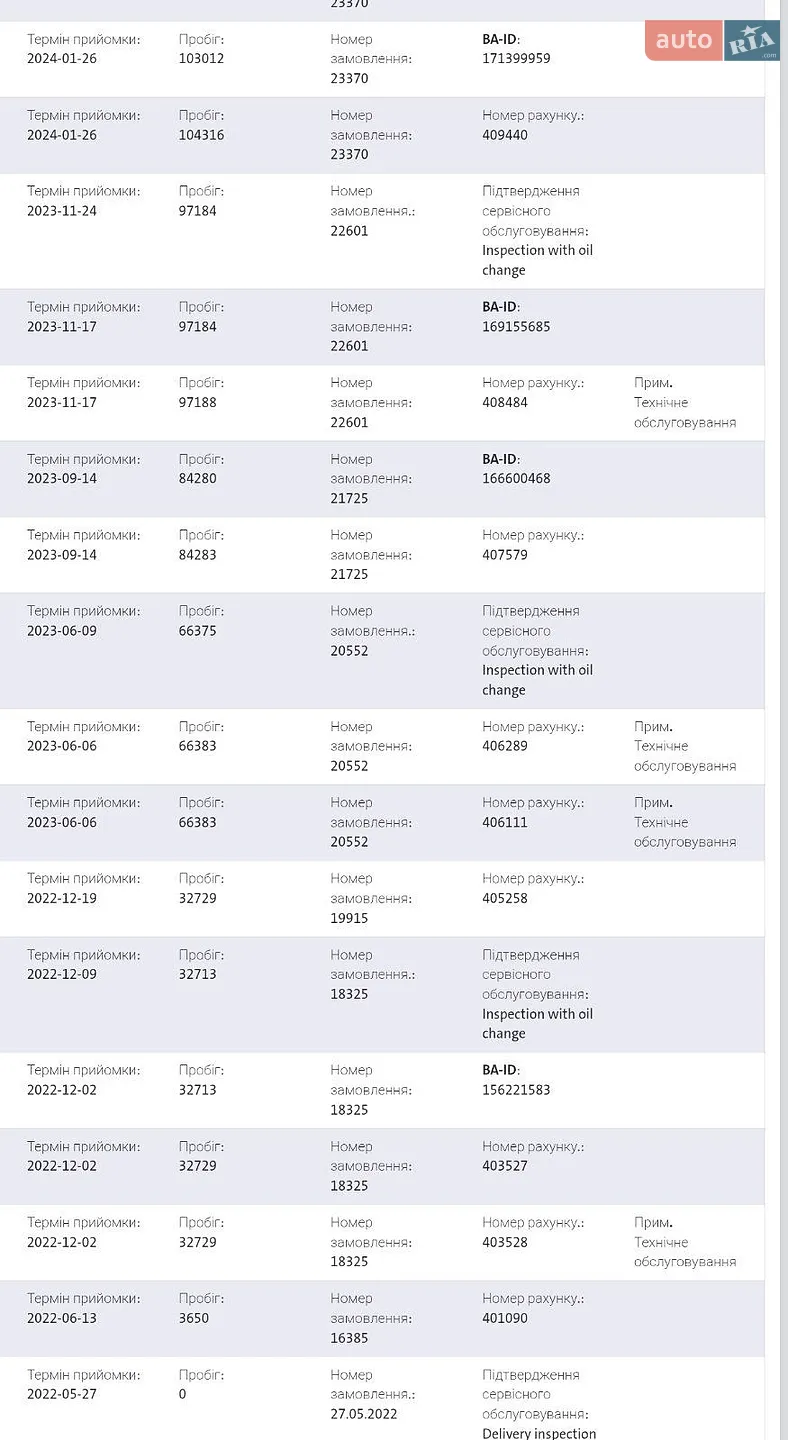Select BA-ID value 171399959
Viewport: 788px width, 1440px height.
516,59
